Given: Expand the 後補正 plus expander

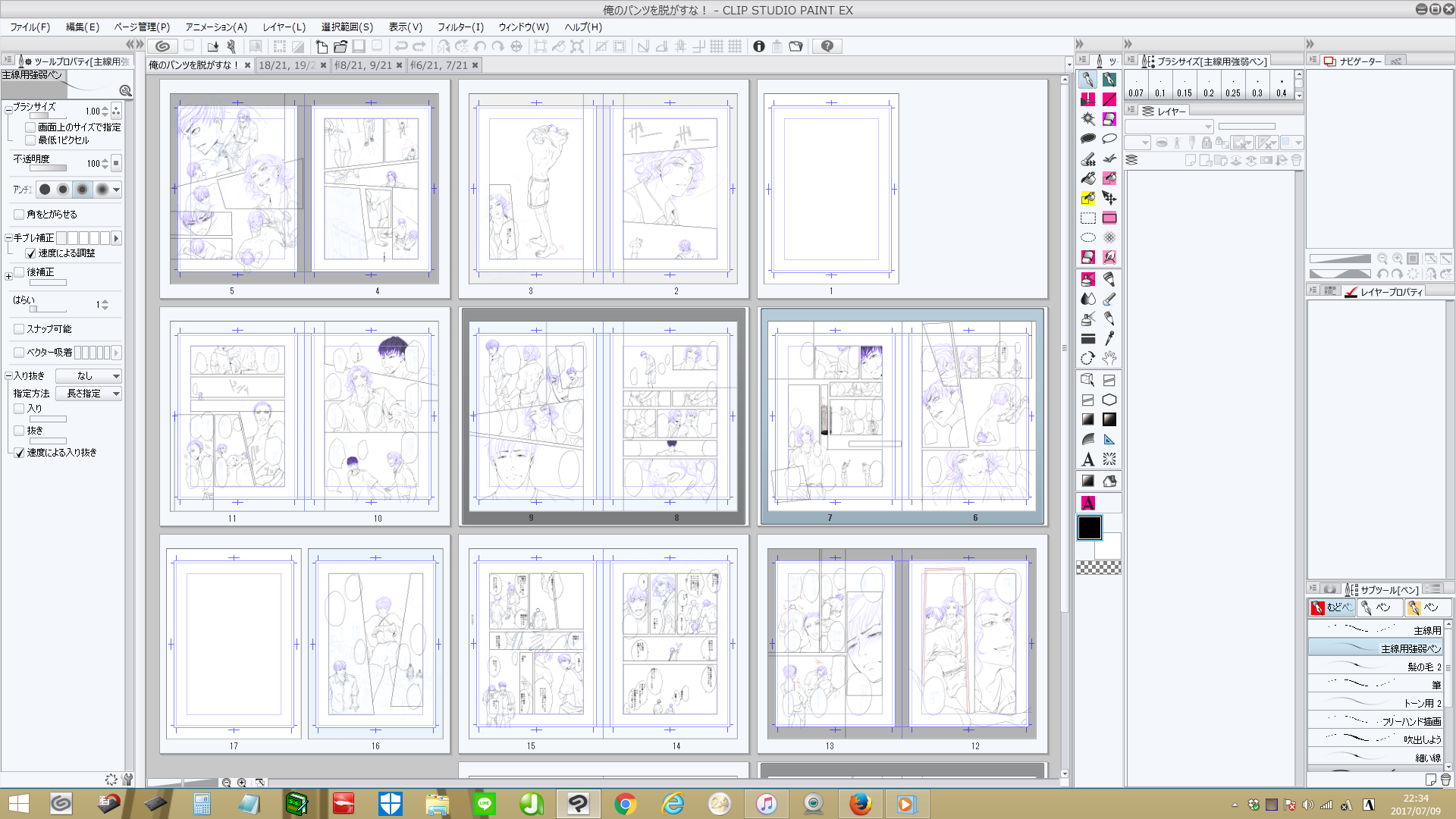Looking at the screenshot, I should pos(8,276).
